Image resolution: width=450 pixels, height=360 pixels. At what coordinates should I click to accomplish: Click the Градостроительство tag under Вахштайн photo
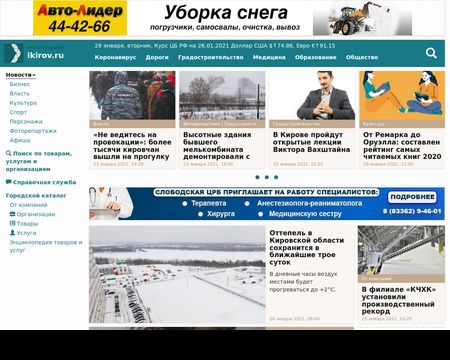click(296, 124)
